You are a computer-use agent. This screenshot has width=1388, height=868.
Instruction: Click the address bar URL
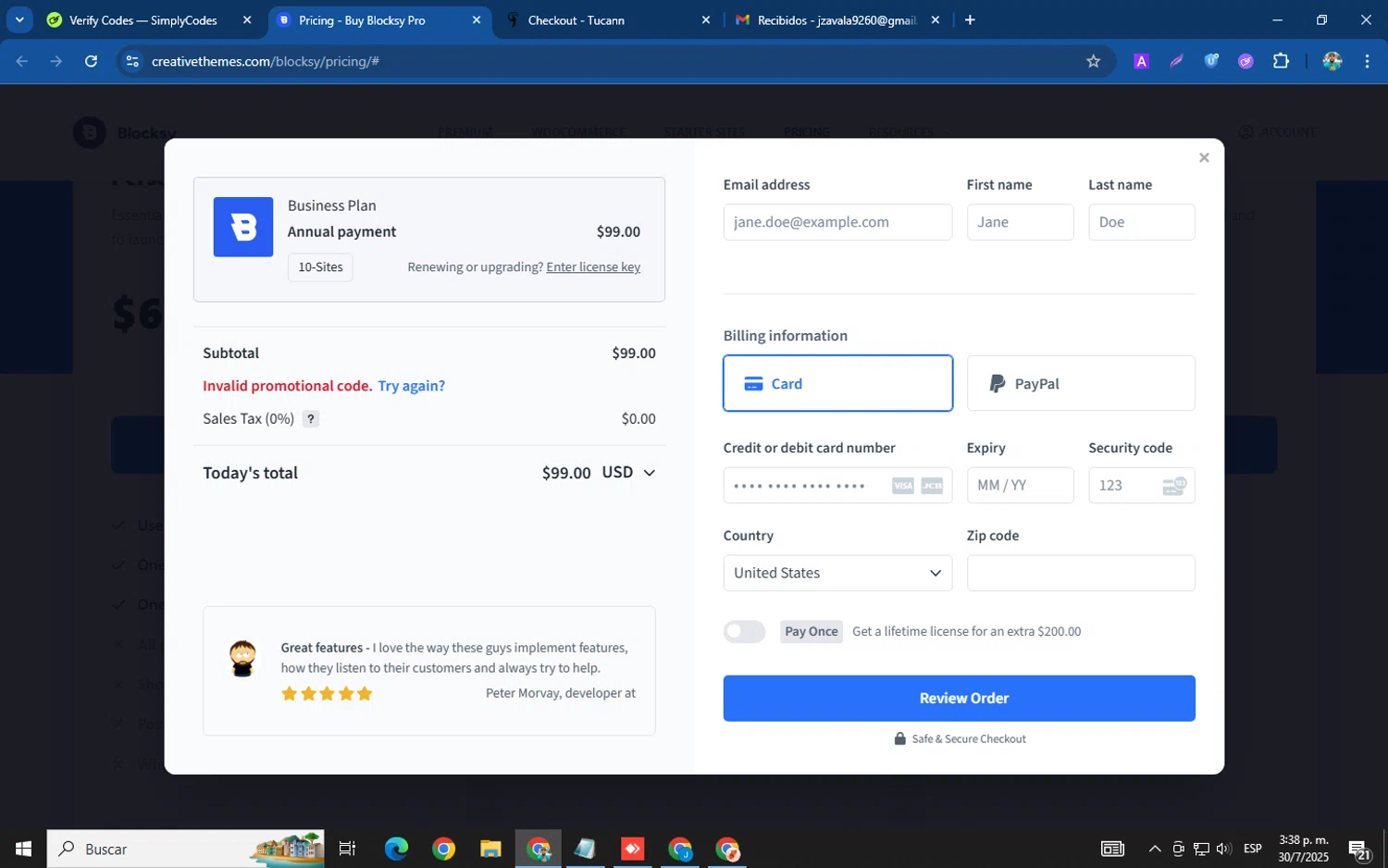[266, 61]
